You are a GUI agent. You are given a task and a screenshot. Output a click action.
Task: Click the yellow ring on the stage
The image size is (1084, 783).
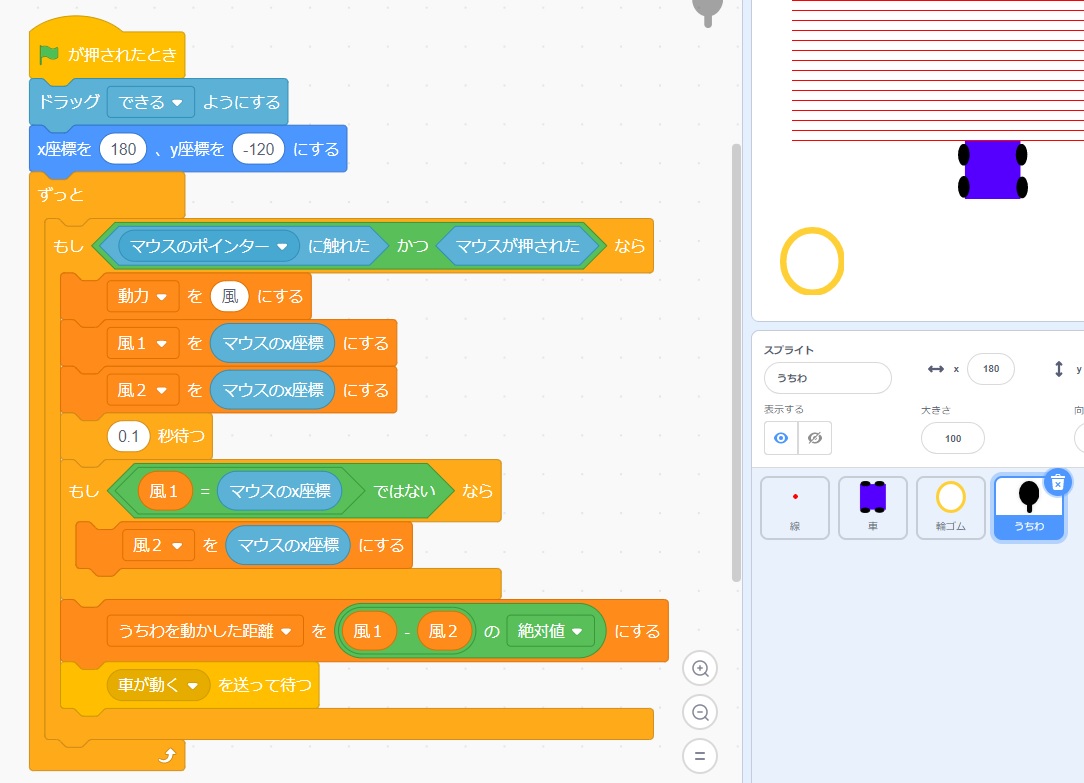tap(812, 261)
